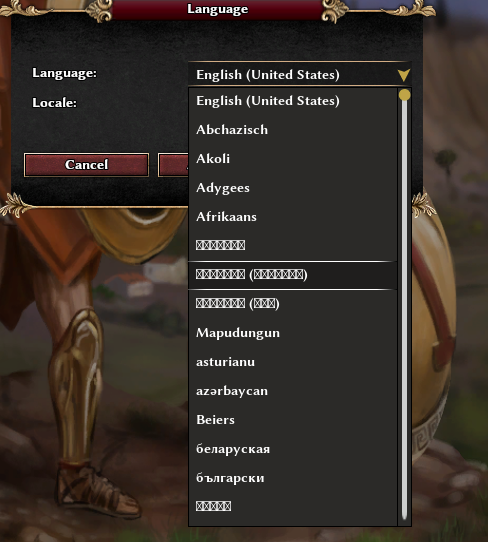Select Akoli in the language list
Viewport: 488px width, 542px height.
click(x=292, y=159)
